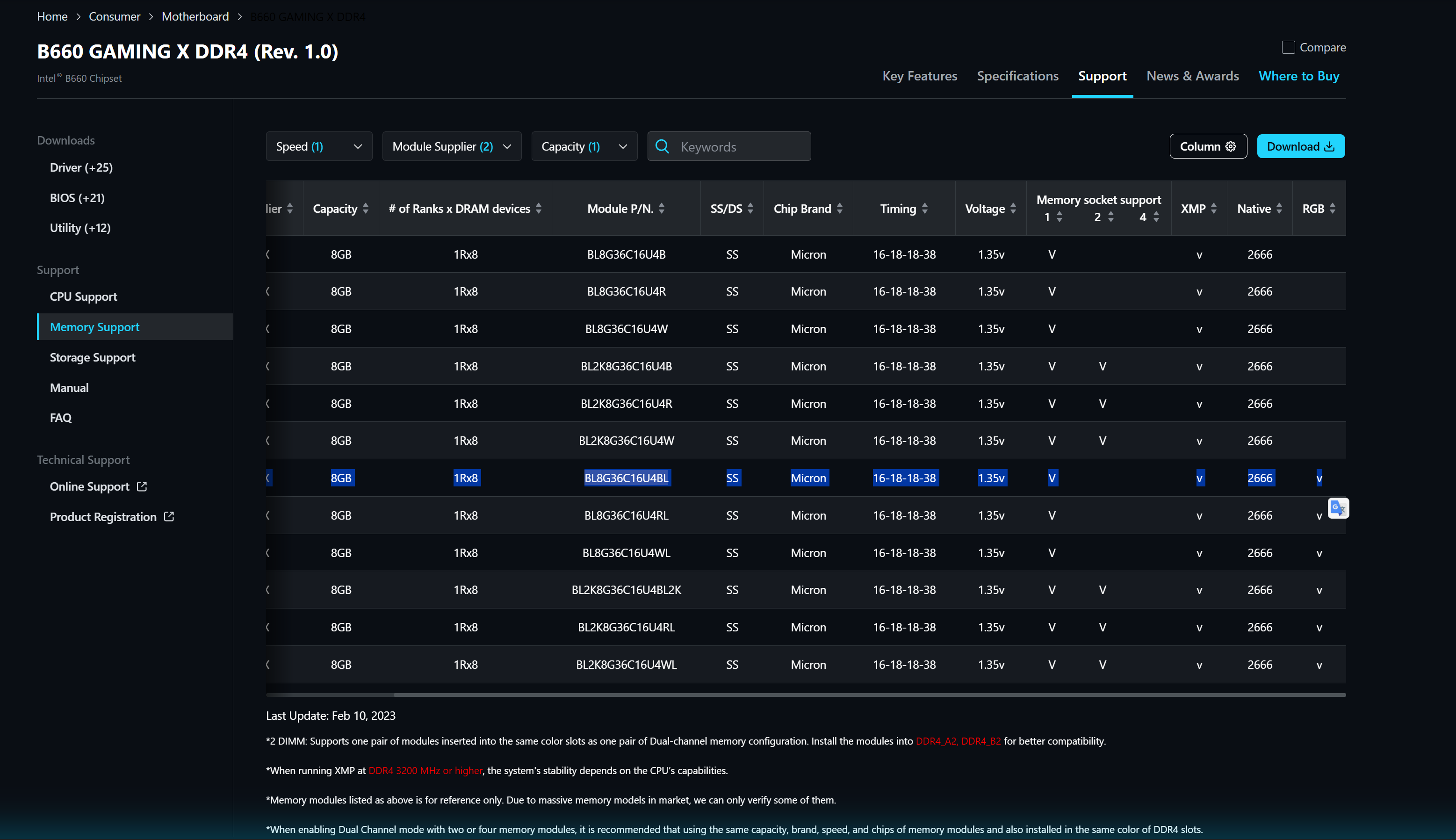Sort by # of Ranks x DRAM devices

pos(539,209)
